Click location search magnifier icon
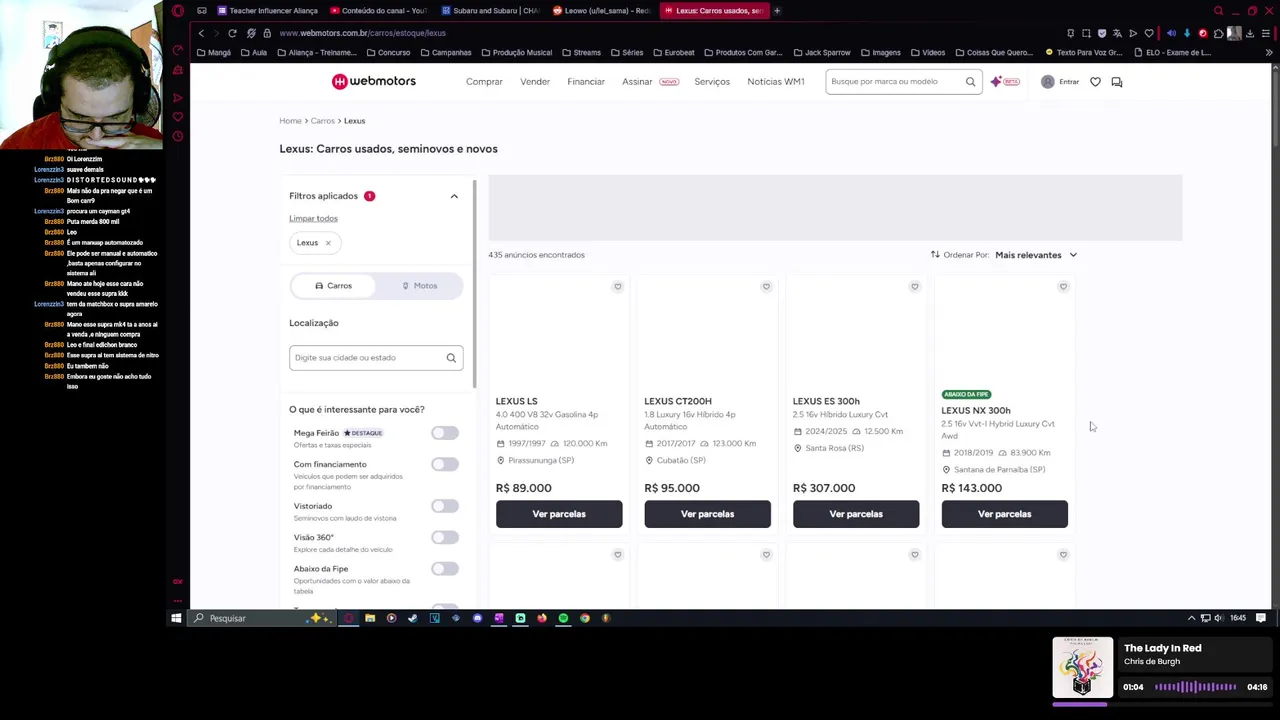Screen dimensions: 1280x720 click(x=451, y=358)
